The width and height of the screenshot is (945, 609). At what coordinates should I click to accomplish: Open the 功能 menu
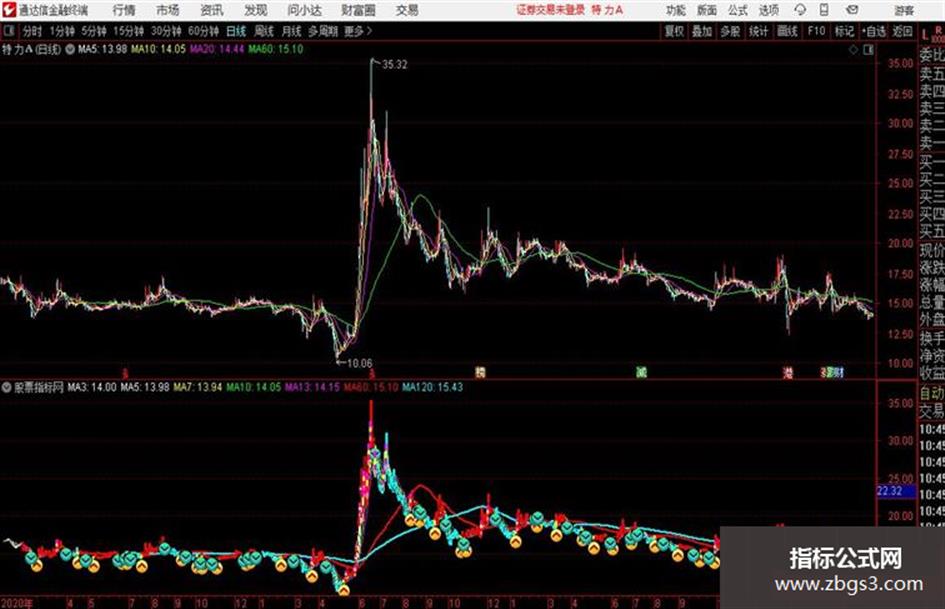(676, 10)
